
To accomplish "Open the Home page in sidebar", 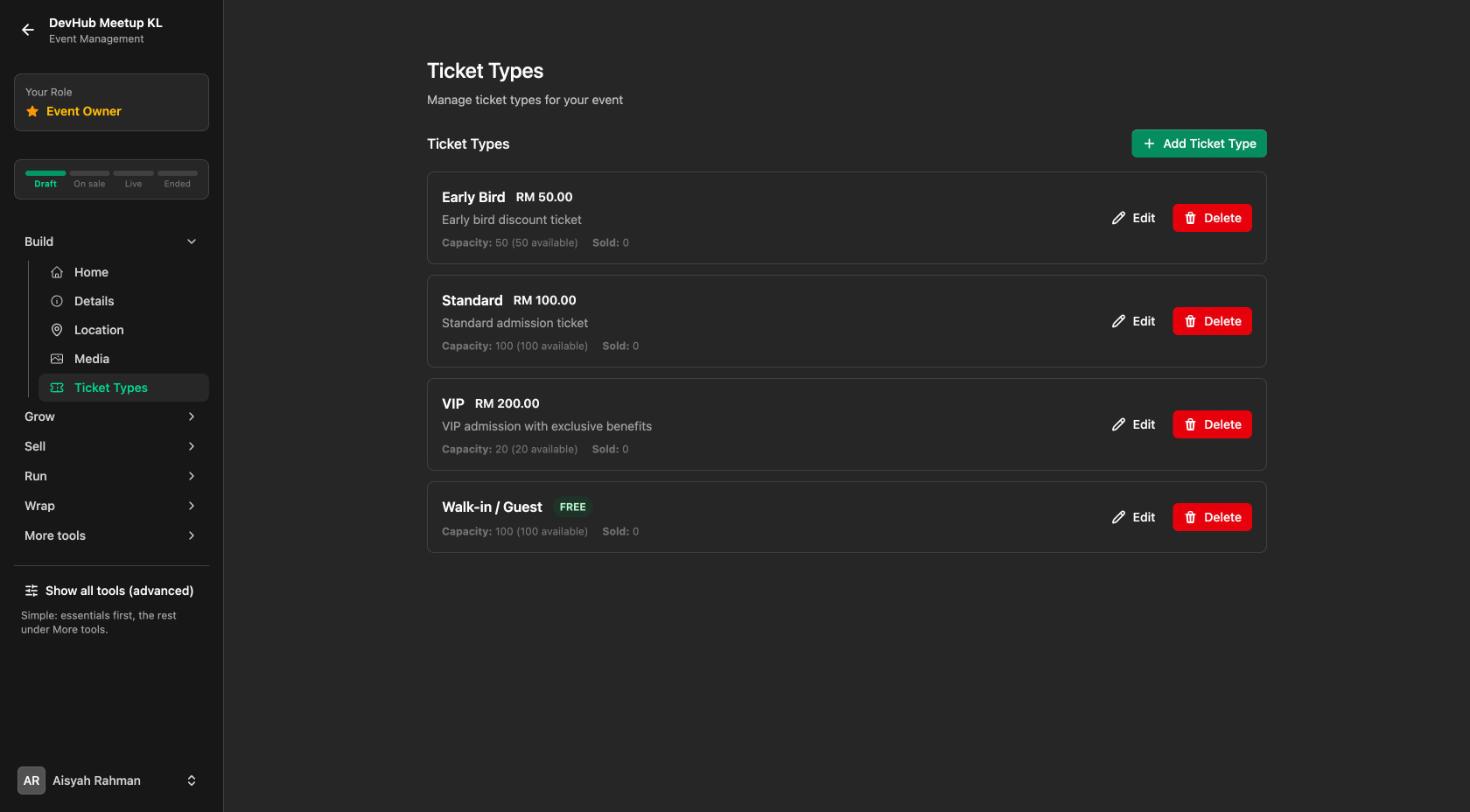I will coord(123,272).
